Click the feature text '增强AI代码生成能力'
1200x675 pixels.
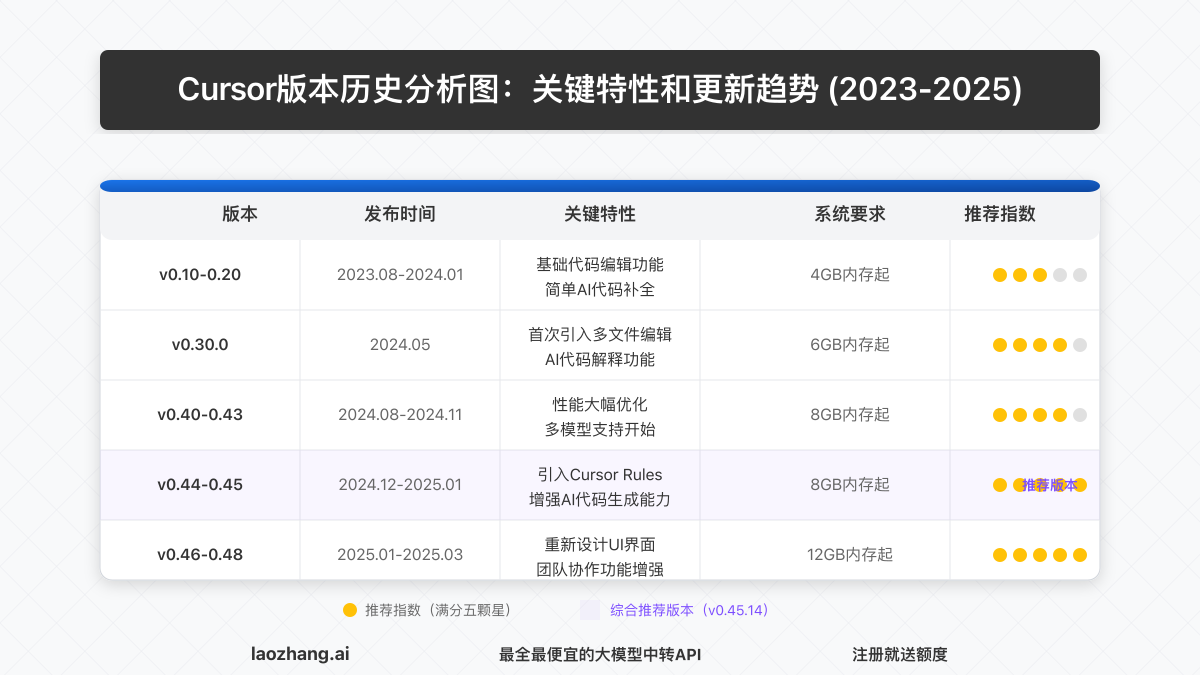click(x=600, y=500)
